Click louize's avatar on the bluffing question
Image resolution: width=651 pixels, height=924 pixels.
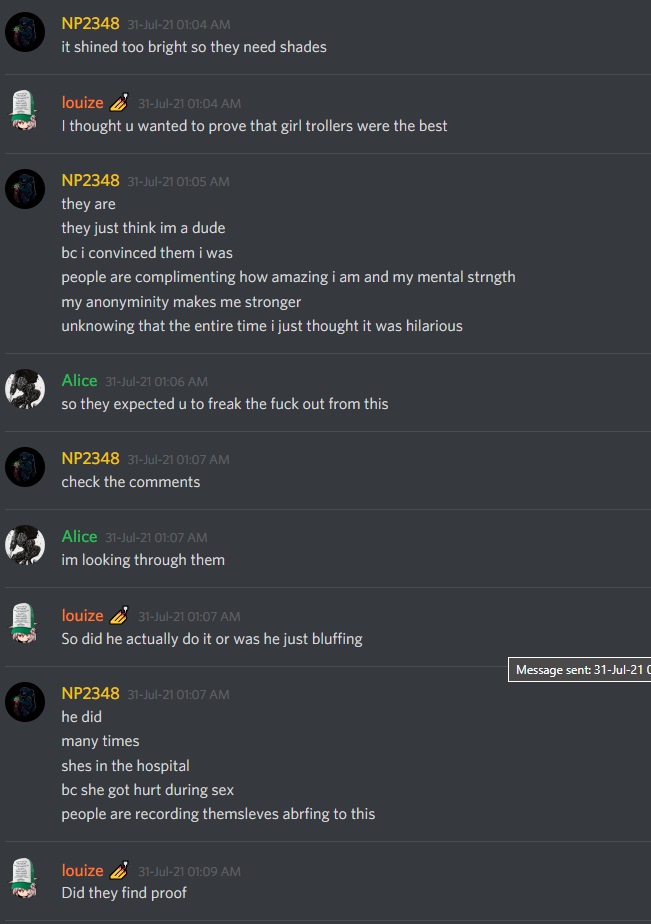point(25,623)
